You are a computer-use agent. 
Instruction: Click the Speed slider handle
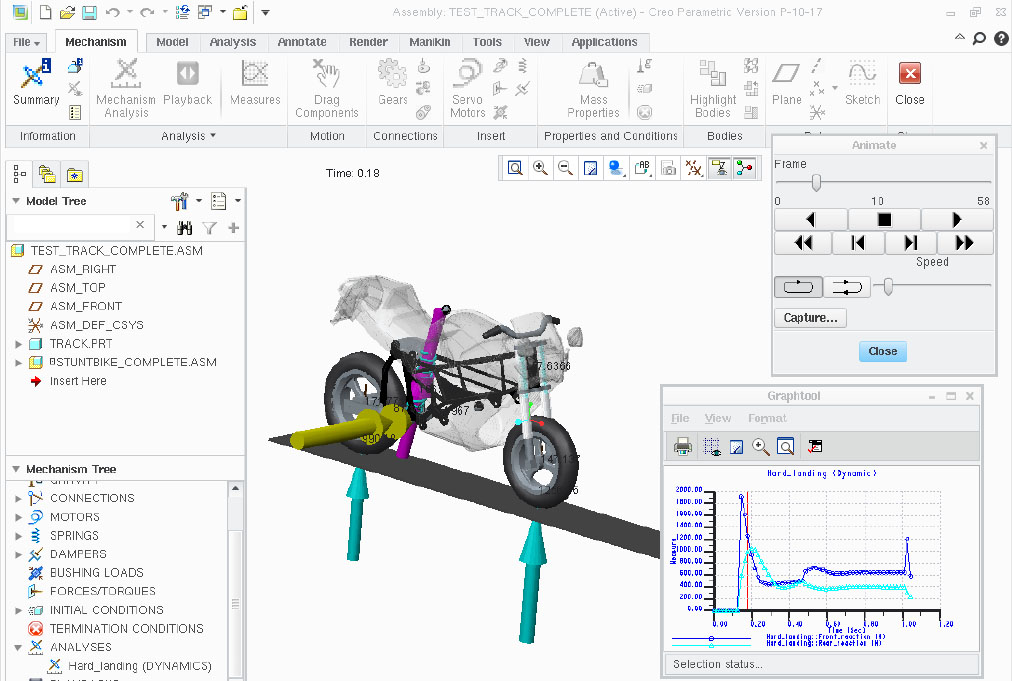[888, 287]
